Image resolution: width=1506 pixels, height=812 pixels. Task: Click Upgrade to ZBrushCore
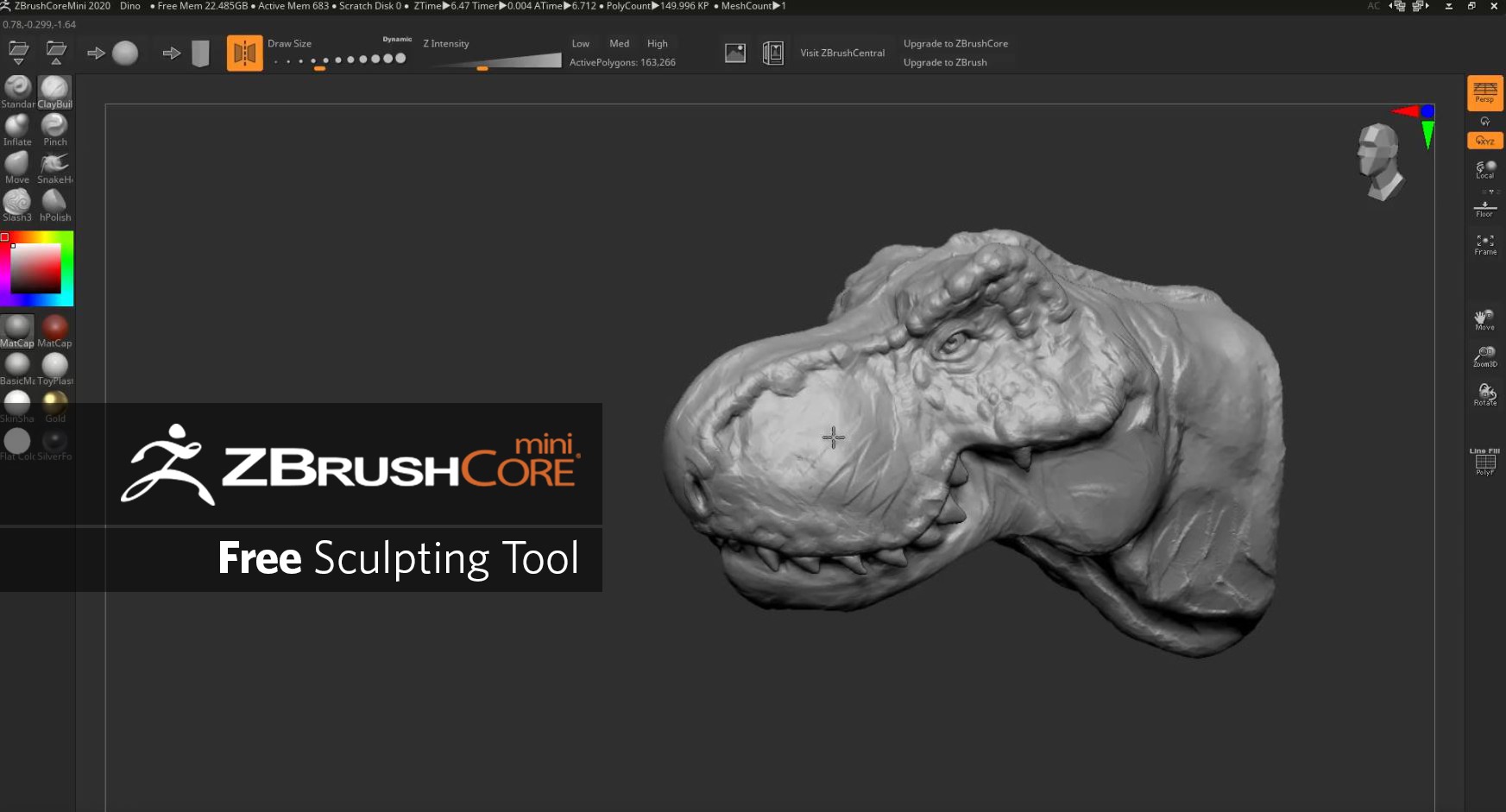955,43
